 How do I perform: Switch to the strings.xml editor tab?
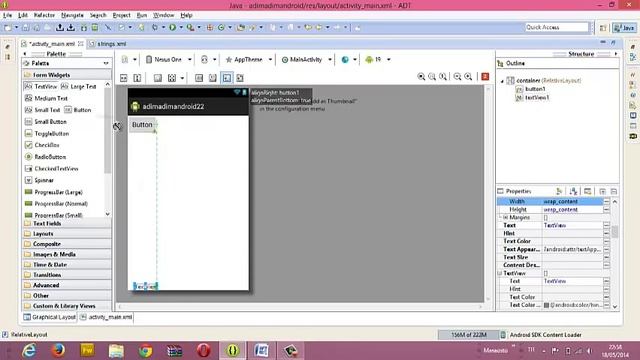coord(108,44)
